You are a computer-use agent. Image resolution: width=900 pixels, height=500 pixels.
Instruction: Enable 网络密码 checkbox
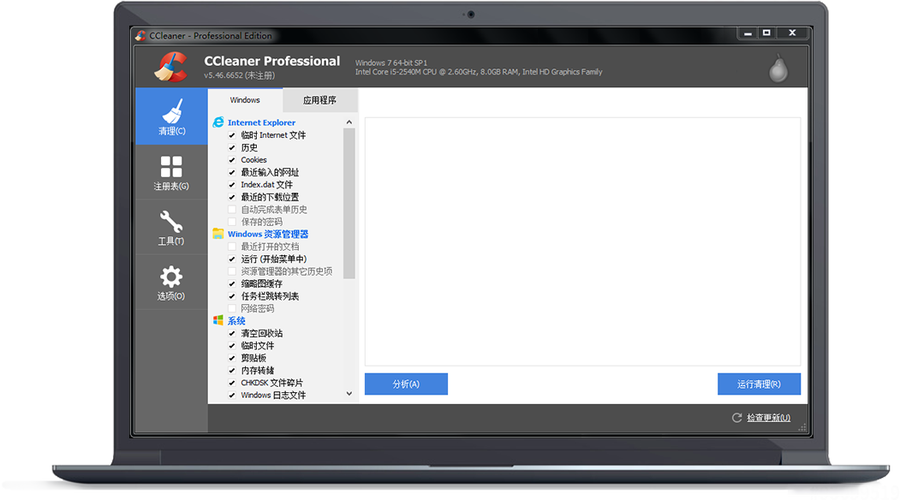[x=232, y=308]
